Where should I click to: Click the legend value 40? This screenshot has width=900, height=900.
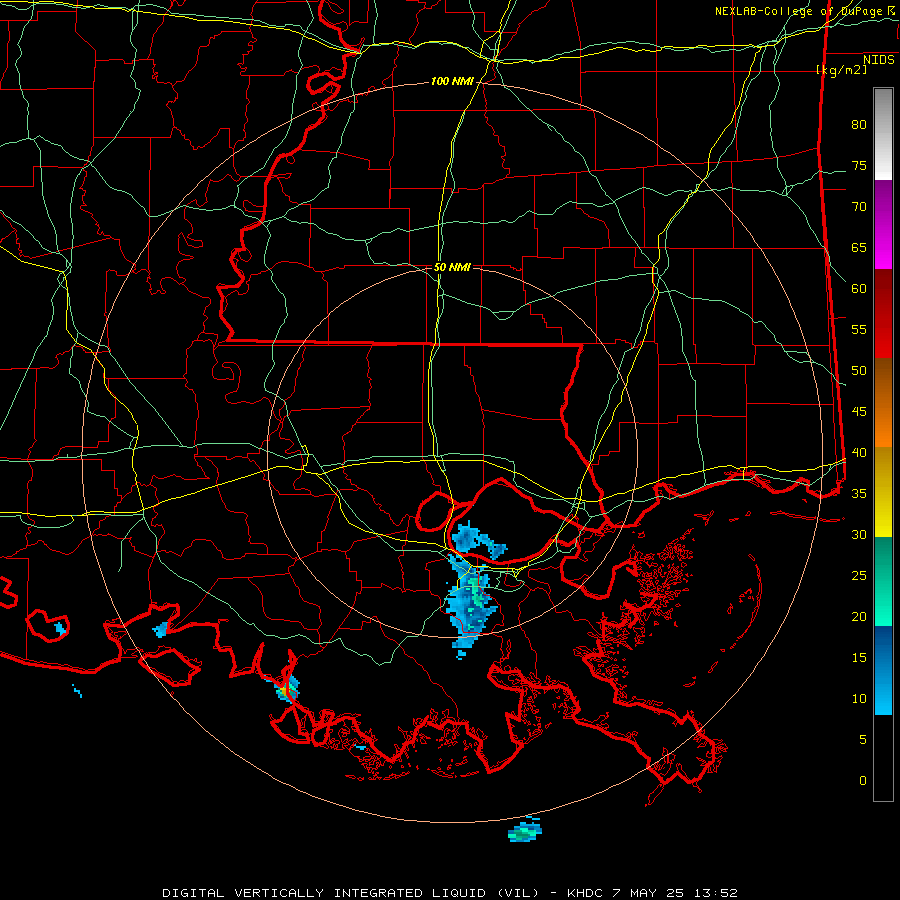[859, 453]
